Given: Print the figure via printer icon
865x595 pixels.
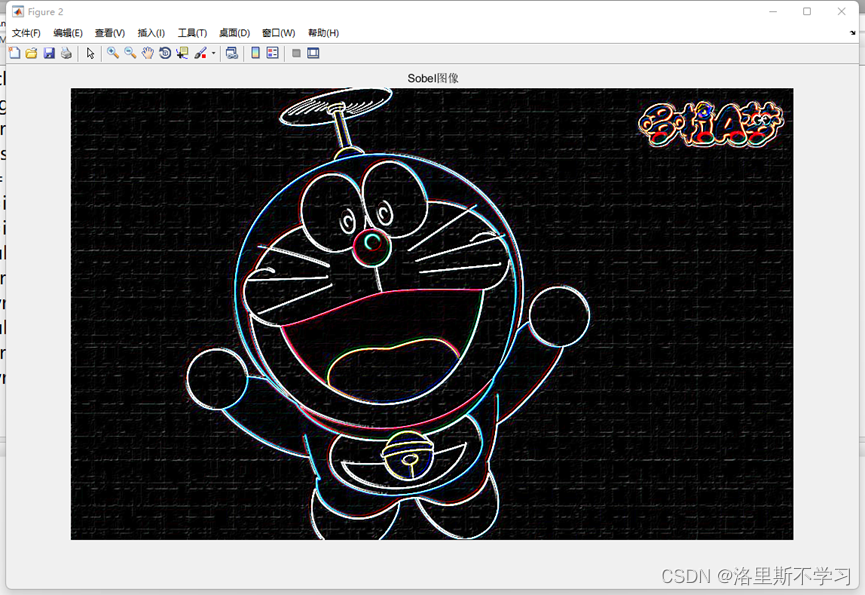Looking at the screenshot, I should coord(66,53).
